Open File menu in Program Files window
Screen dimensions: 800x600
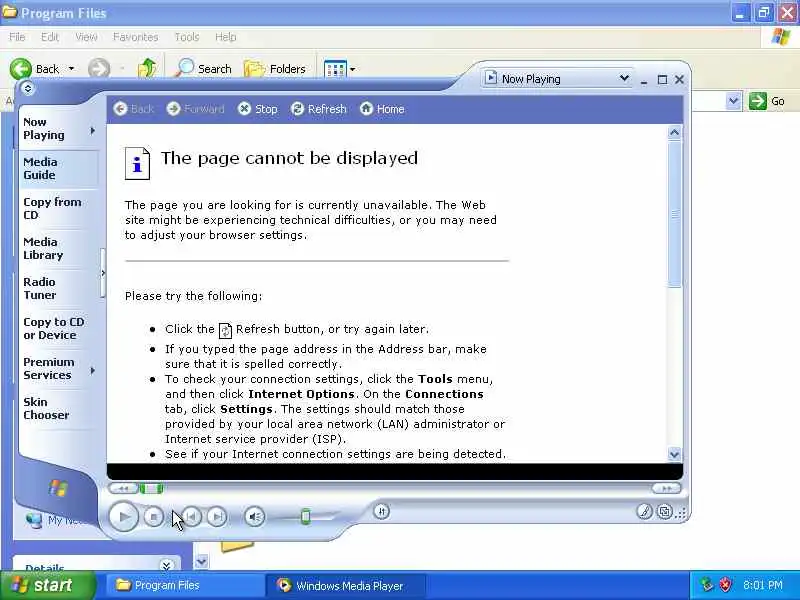click(x=17, y=37)
